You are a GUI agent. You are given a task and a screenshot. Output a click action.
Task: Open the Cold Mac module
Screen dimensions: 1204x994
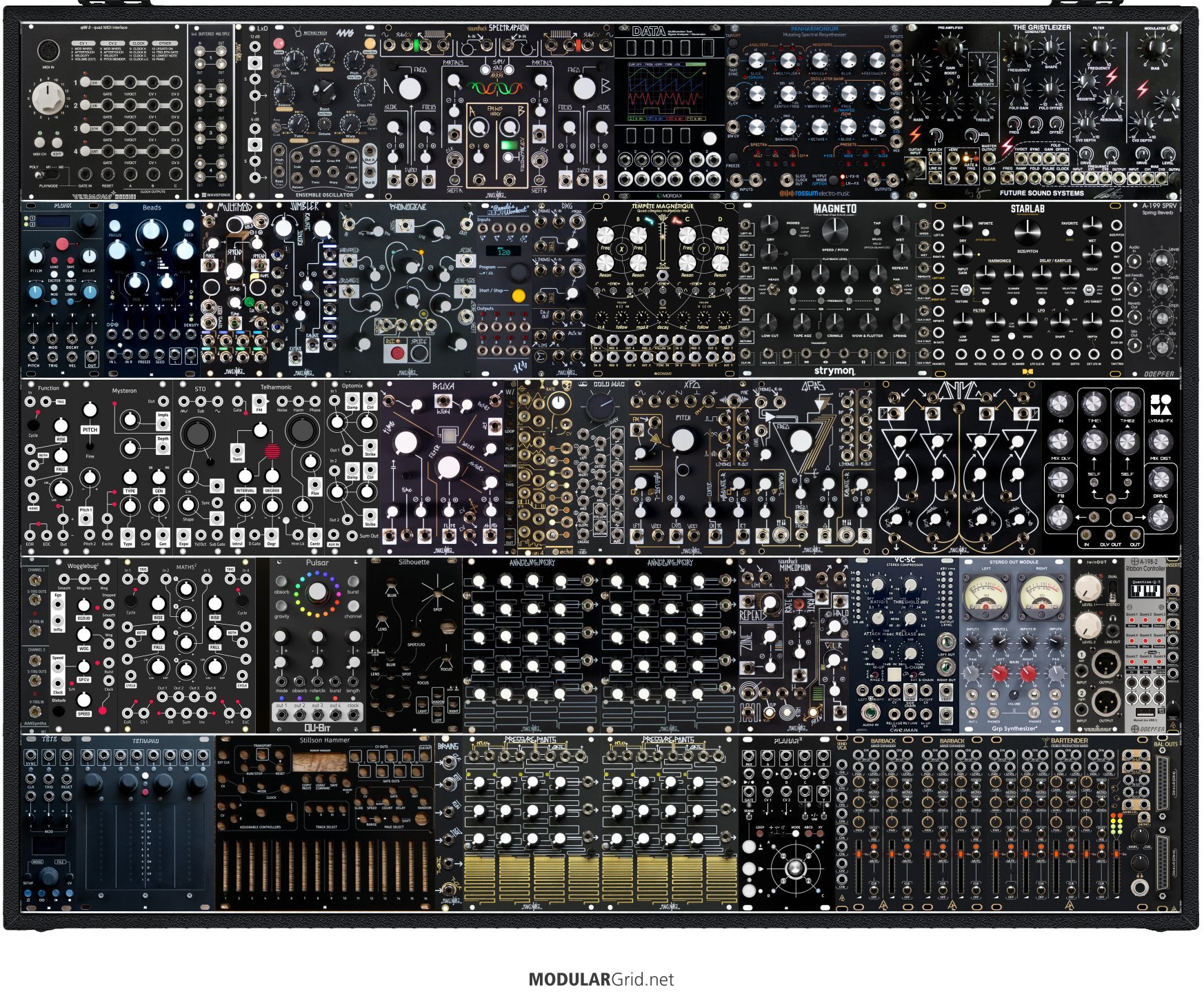click(x=601, y=467)
